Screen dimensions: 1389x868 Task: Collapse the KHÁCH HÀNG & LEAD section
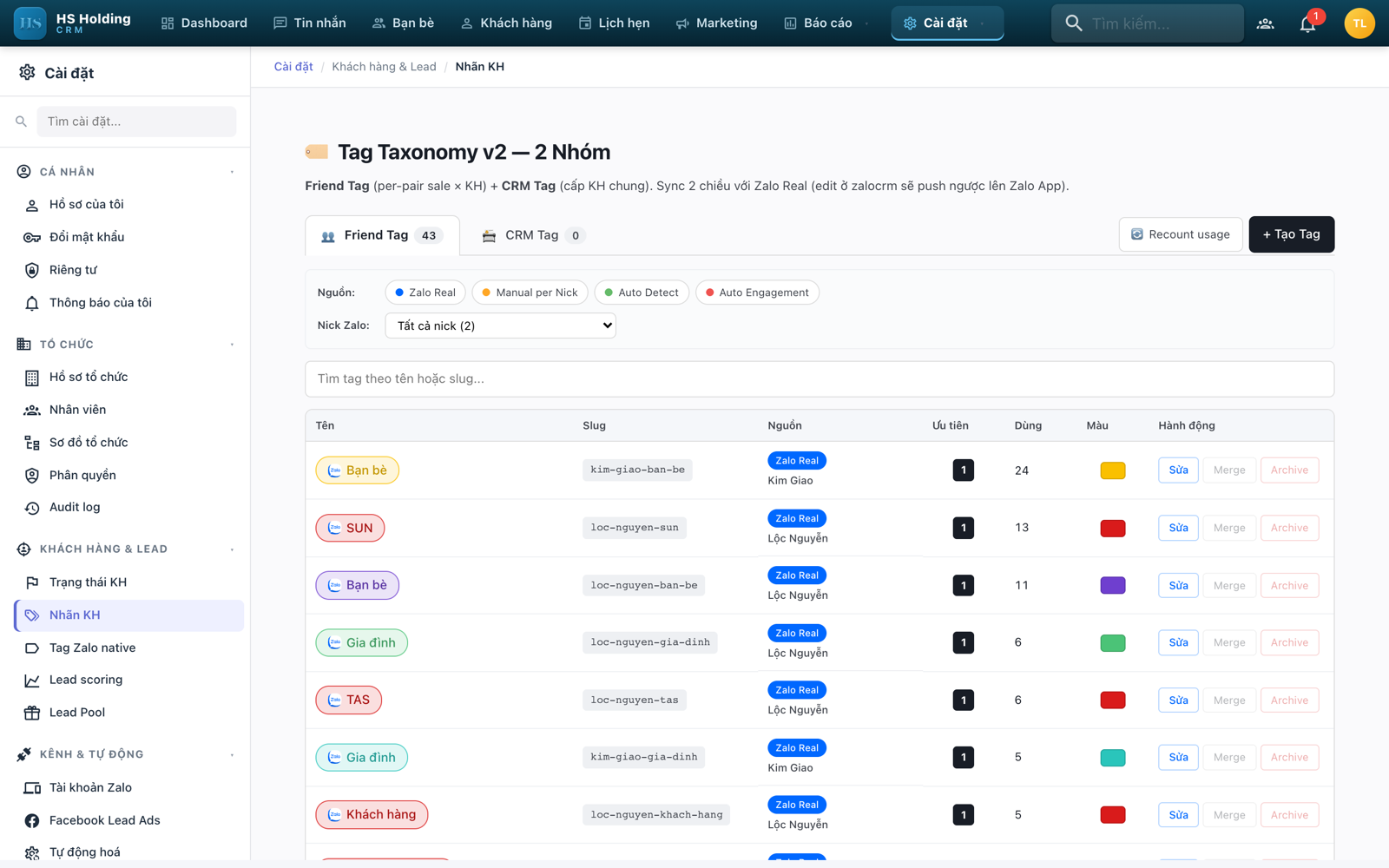point(232,549)
